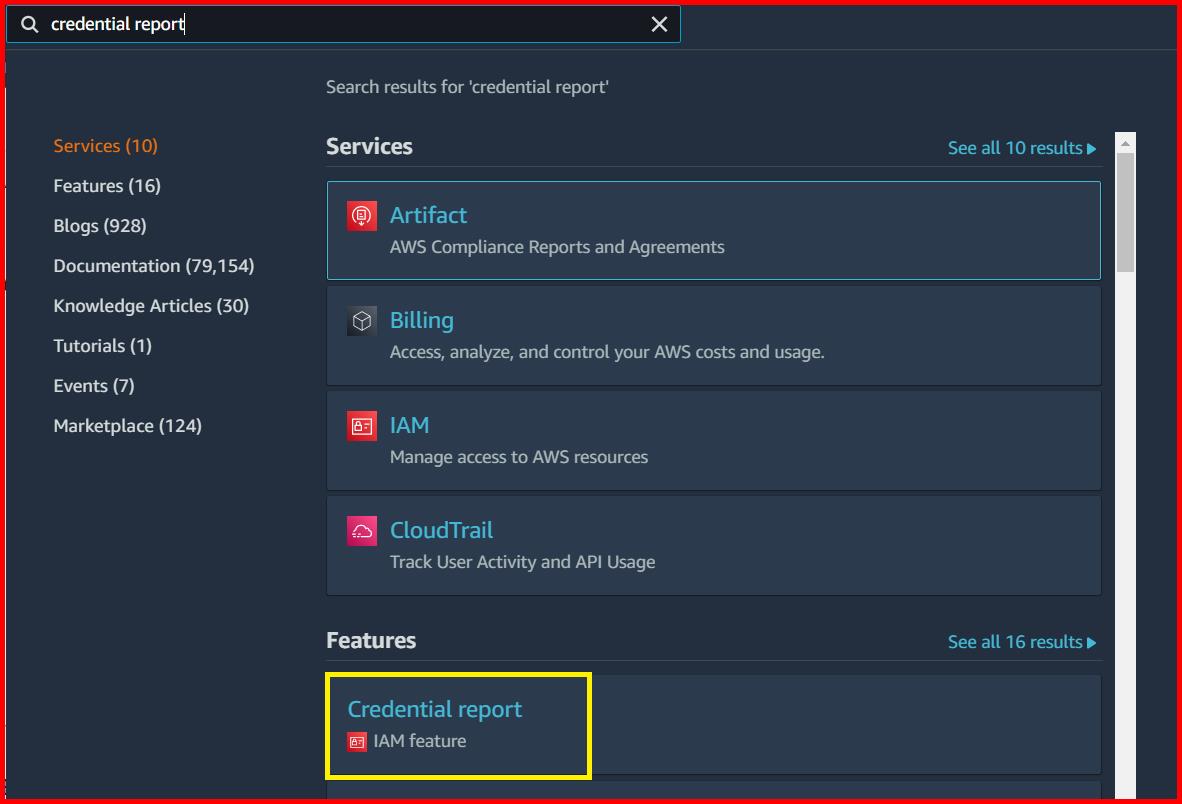Click the small IAM feature icon
Screen dimensions: 1182x804
(x=357, y=742)
